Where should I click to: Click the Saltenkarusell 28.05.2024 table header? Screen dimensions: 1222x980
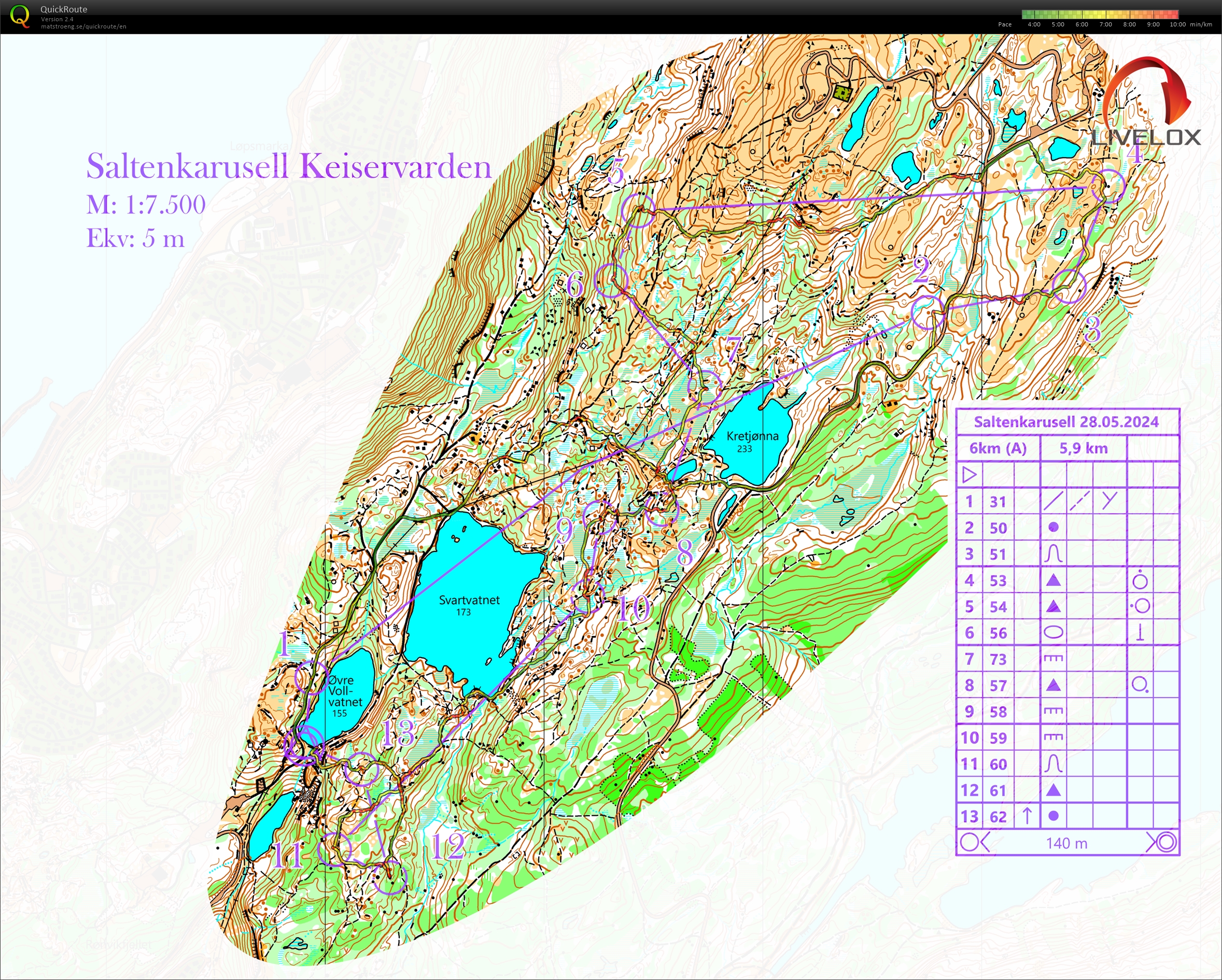coord(1066,421)
